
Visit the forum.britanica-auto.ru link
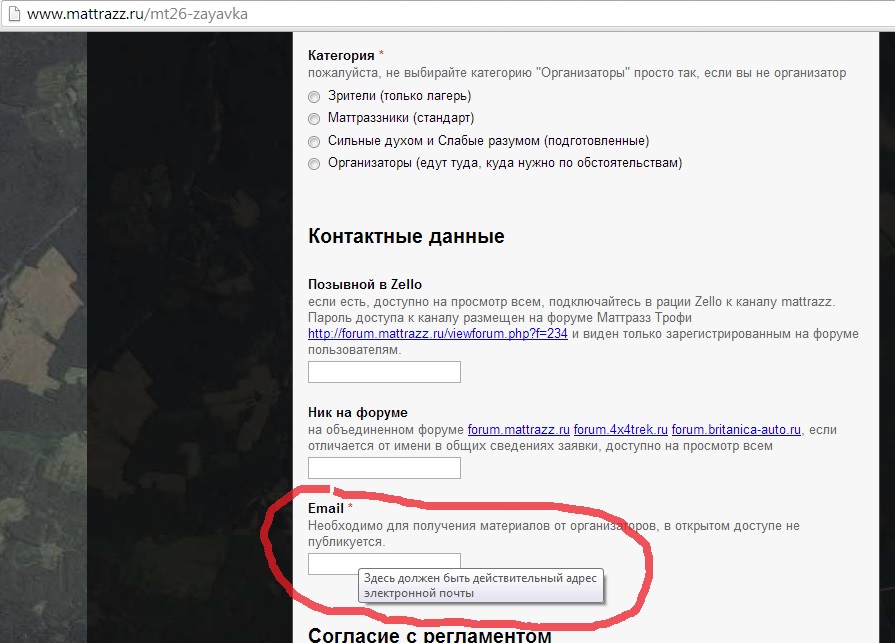coord(736,430)
